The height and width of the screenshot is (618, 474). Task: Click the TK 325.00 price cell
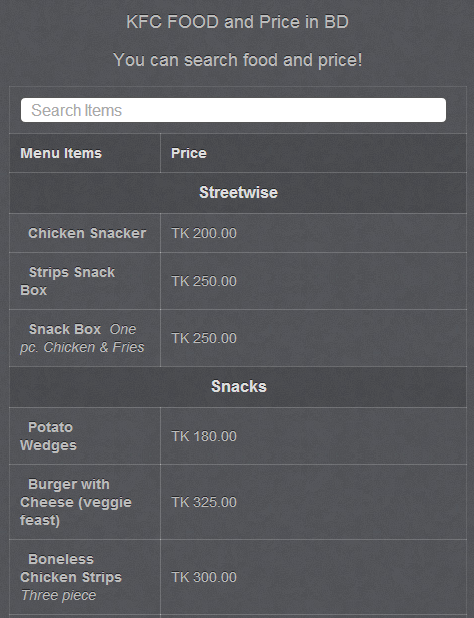(204, 502)
